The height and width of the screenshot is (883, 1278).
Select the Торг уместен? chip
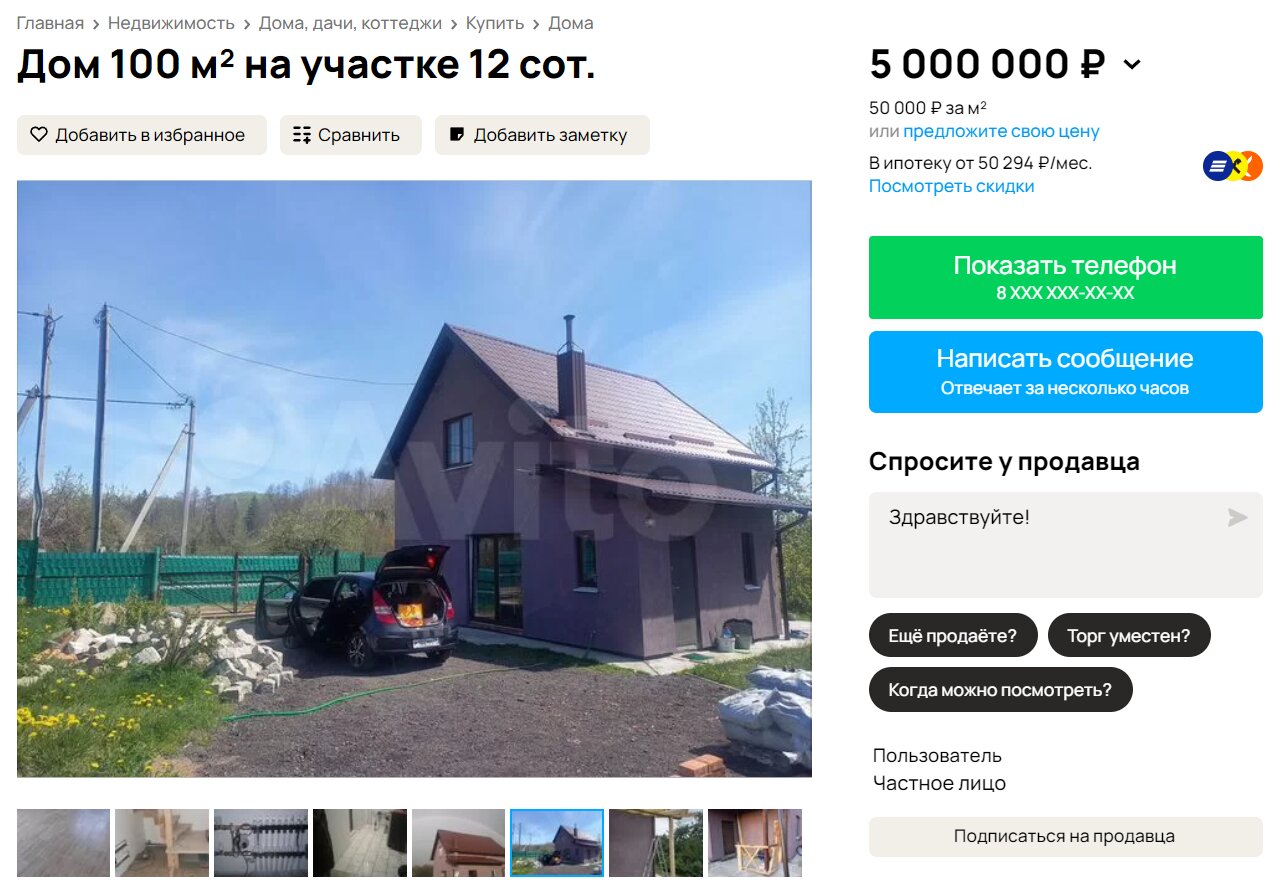[1129, 635]
